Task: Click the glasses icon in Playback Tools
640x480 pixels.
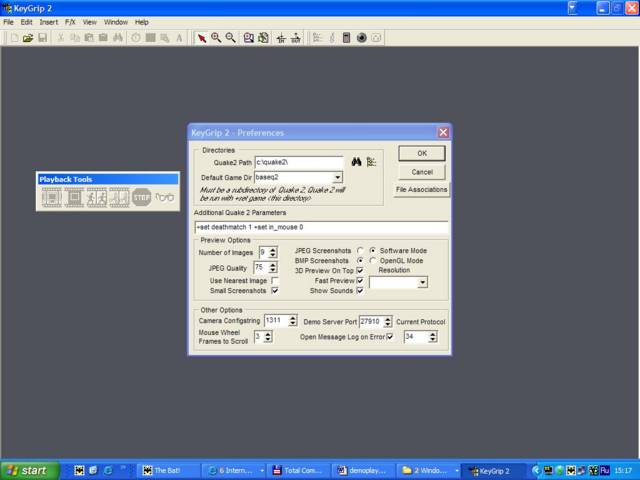Action: 164,198
